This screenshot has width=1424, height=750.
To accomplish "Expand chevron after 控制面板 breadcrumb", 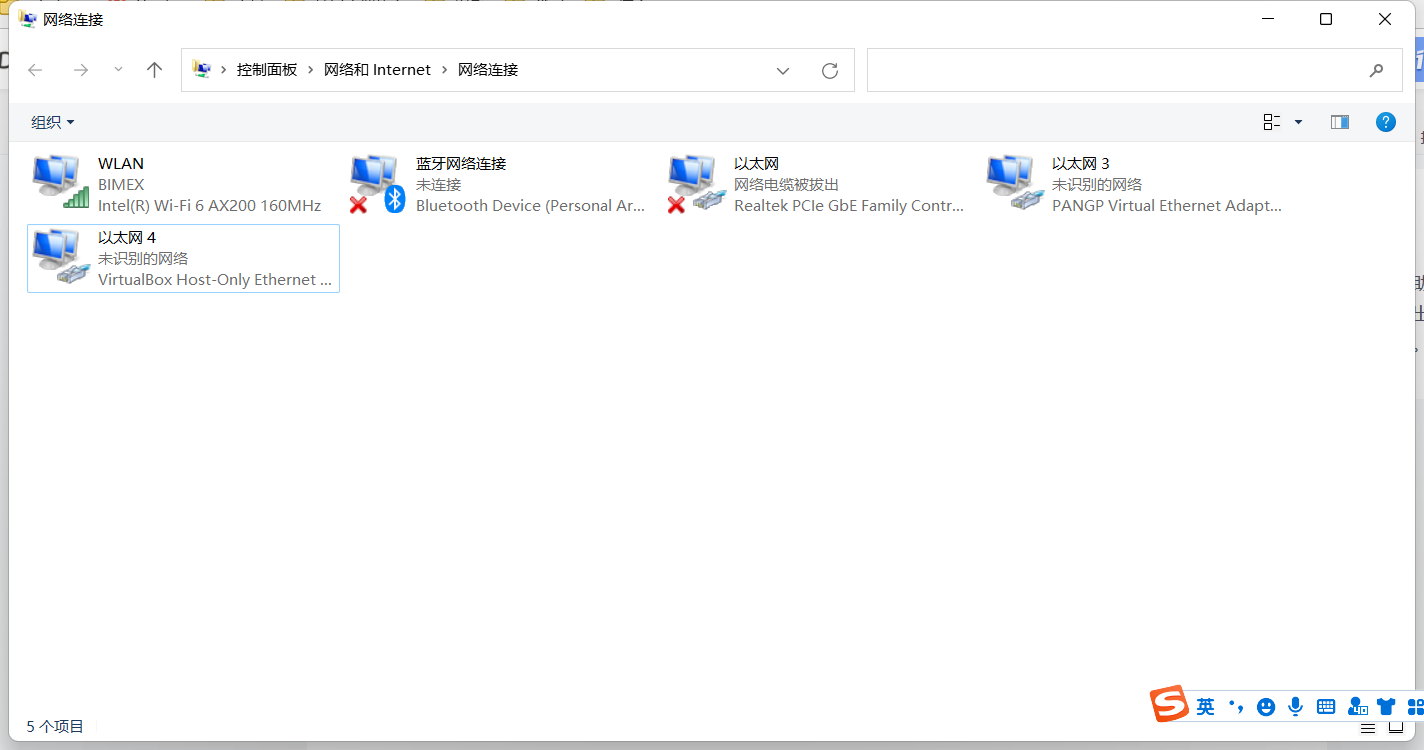I will pyautogui.click(x=311, y=70).
